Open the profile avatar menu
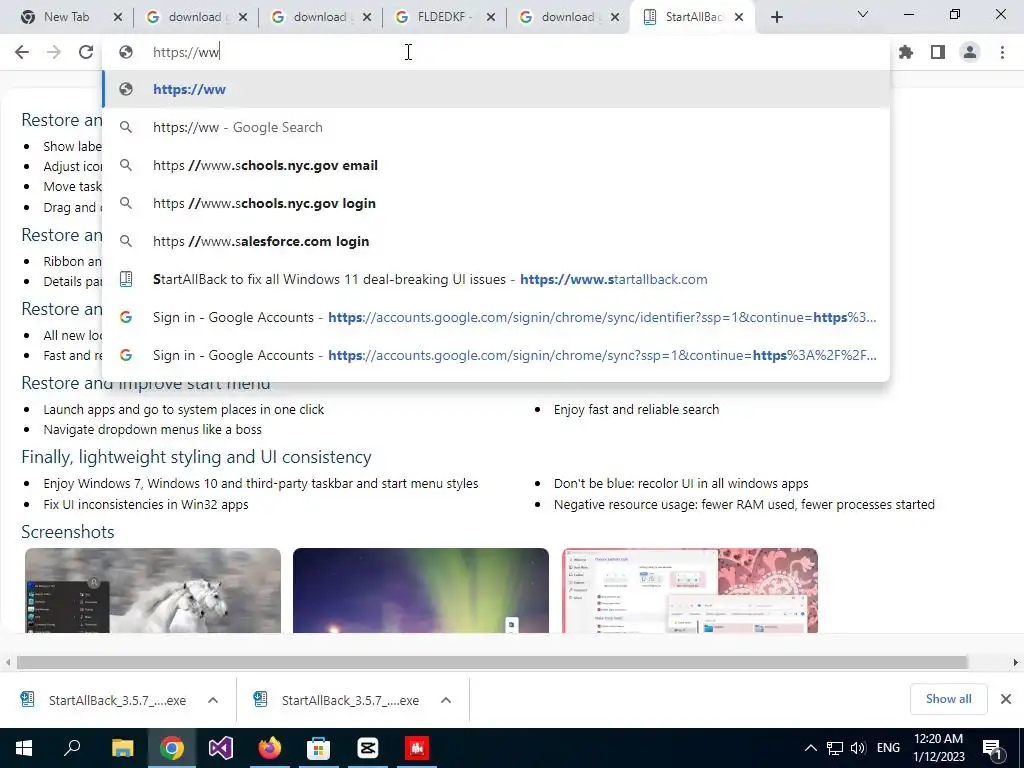The image size is (1024, 768). [970, 52]
